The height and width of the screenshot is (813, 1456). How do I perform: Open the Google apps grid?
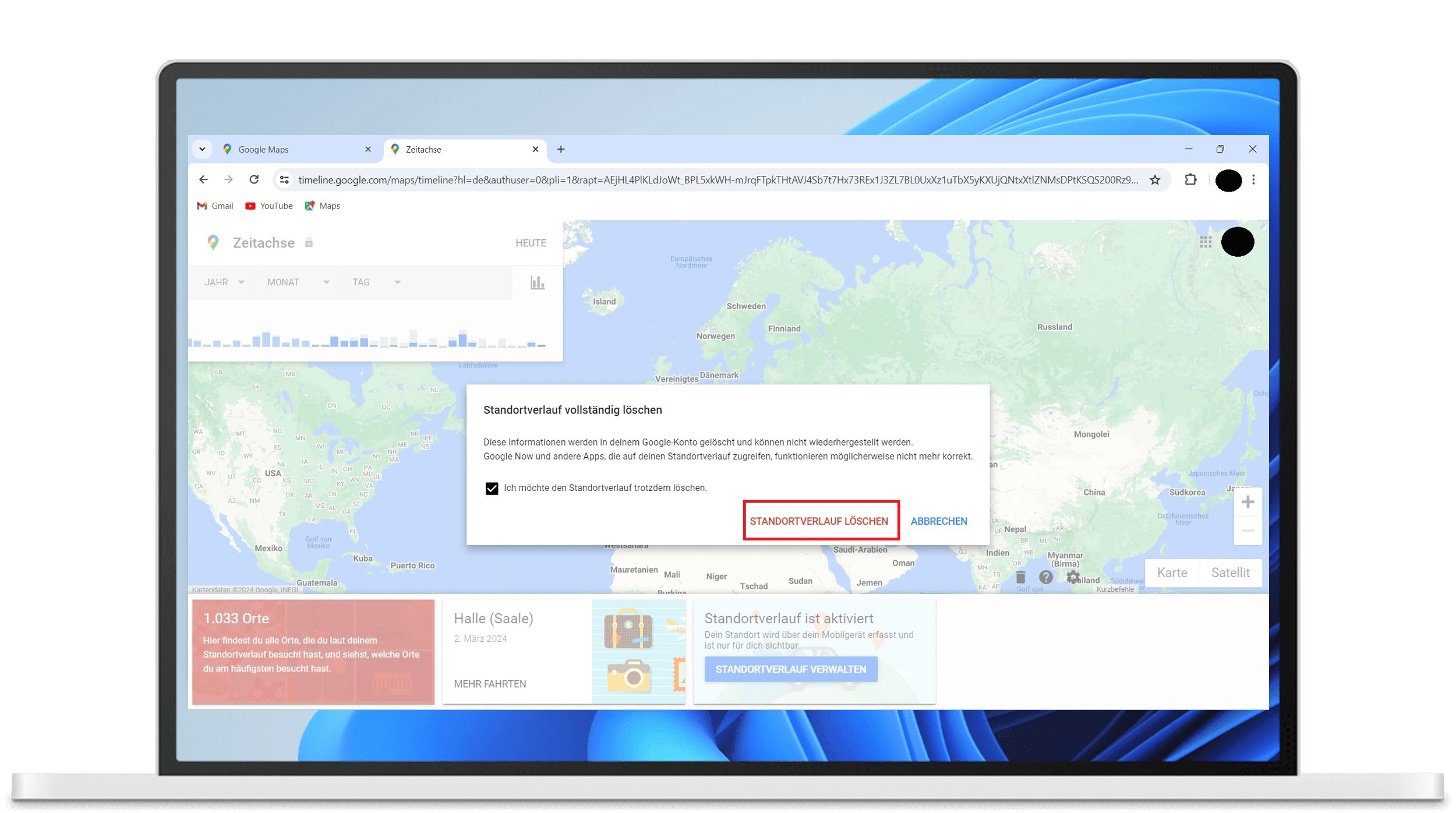1206,242
